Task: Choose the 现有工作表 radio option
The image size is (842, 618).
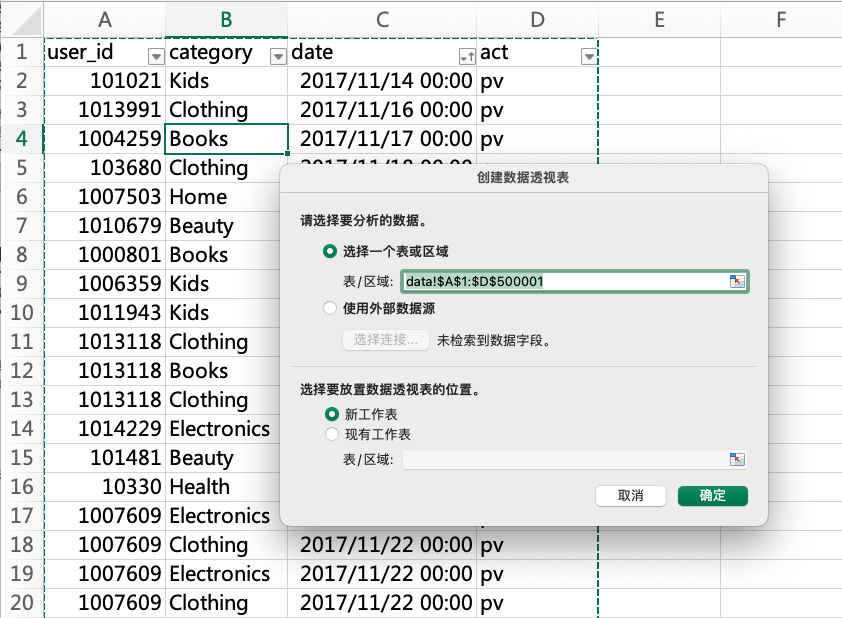Action: [x=331, y=434]
